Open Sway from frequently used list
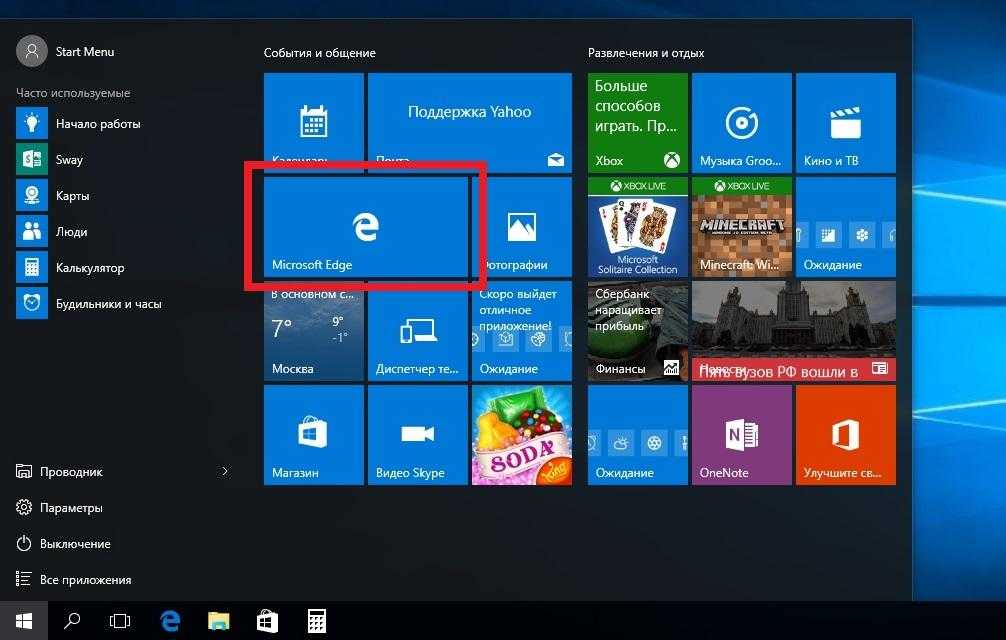 pos(69,160)
